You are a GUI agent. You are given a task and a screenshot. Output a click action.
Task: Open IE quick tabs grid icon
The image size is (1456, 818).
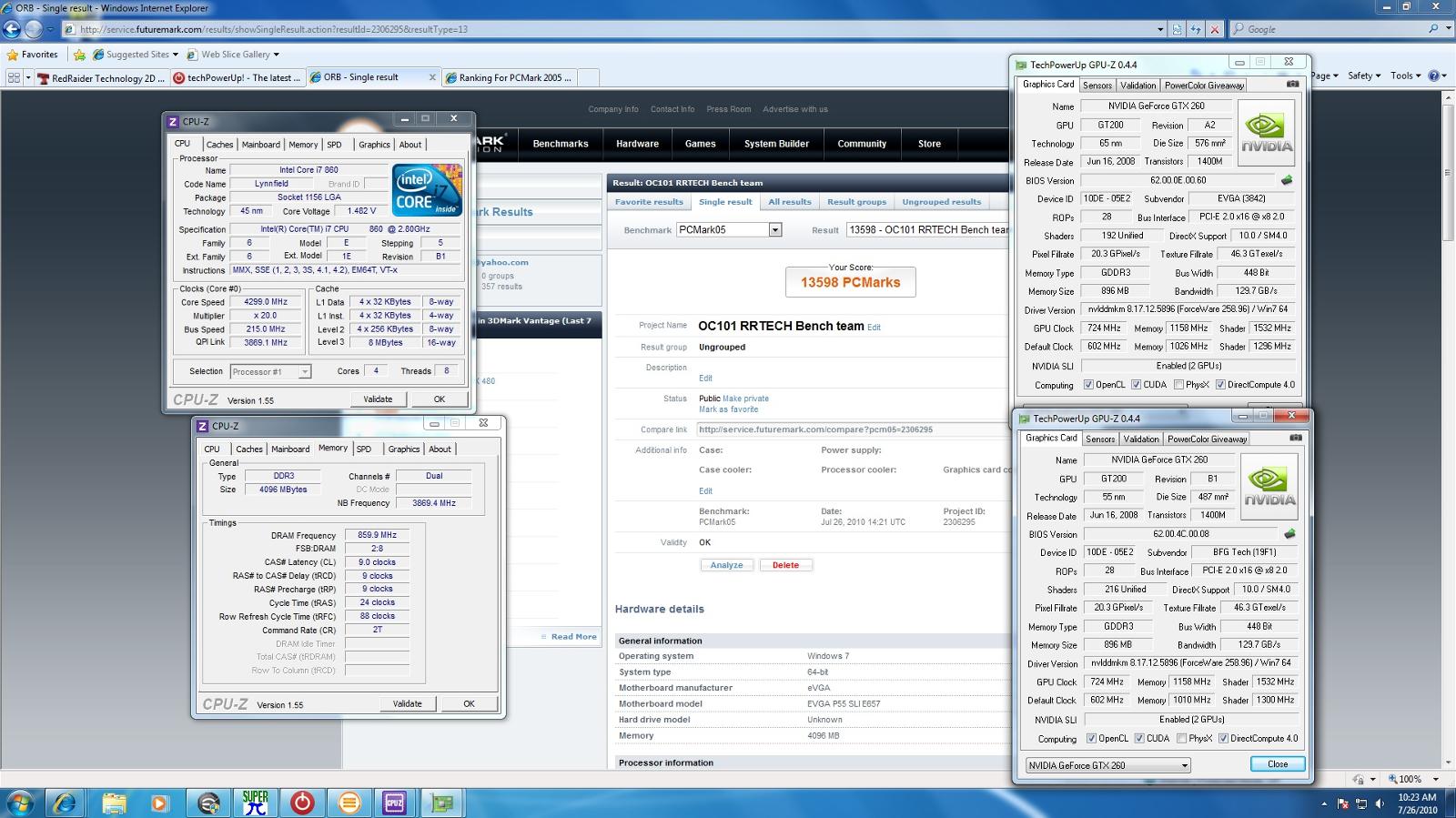pos(14,78)
